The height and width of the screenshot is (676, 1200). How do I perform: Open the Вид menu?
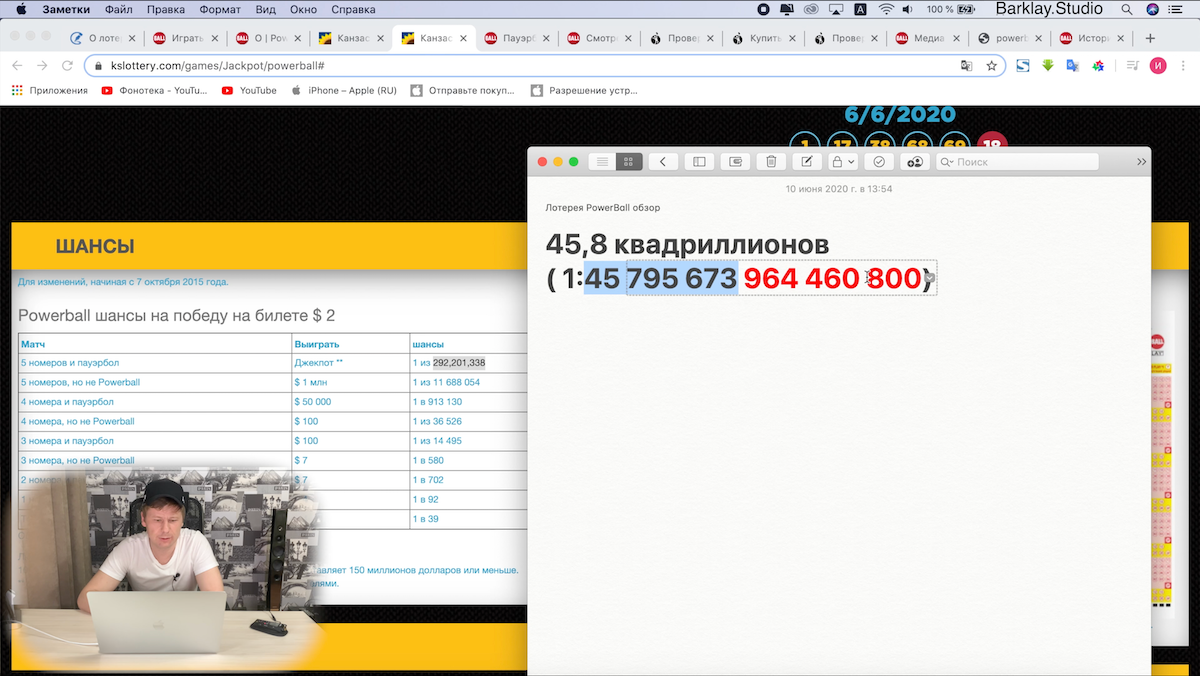(265, 9)
